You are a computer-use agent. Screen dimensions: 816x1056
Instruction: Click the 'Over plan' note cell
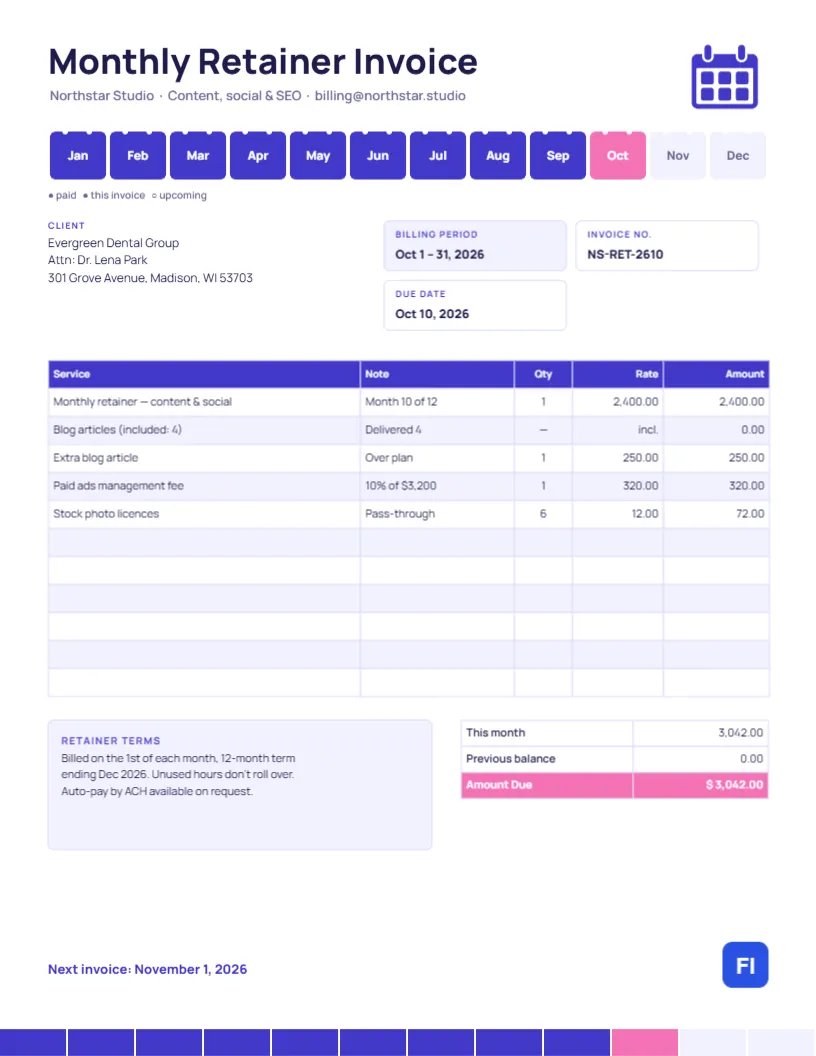pyautogui.click(x=437, y=458)
